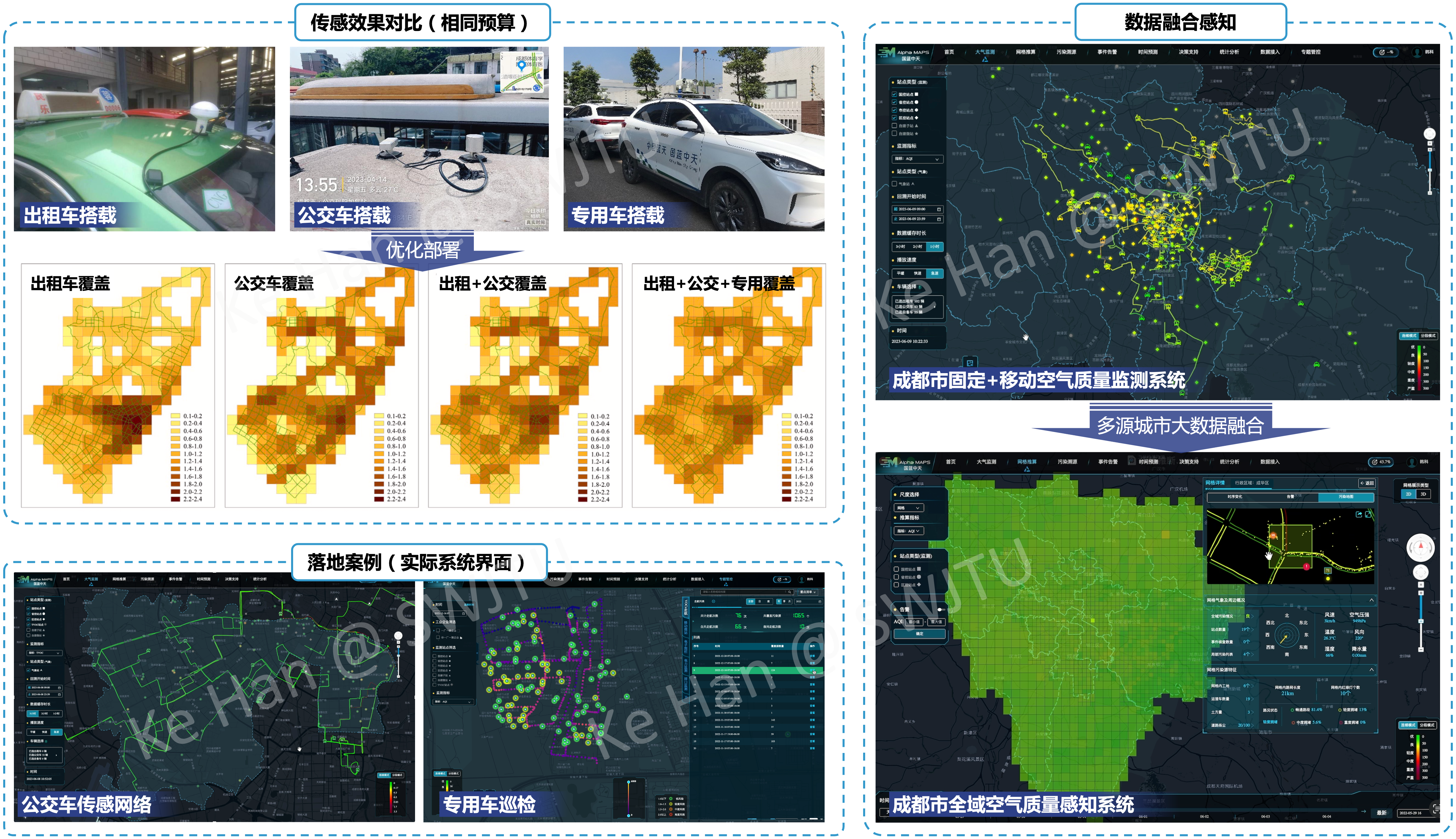The width and height of the screenshot is (1456, 839).
Task: Click 最小值 AQI input field
Action: 915,622
